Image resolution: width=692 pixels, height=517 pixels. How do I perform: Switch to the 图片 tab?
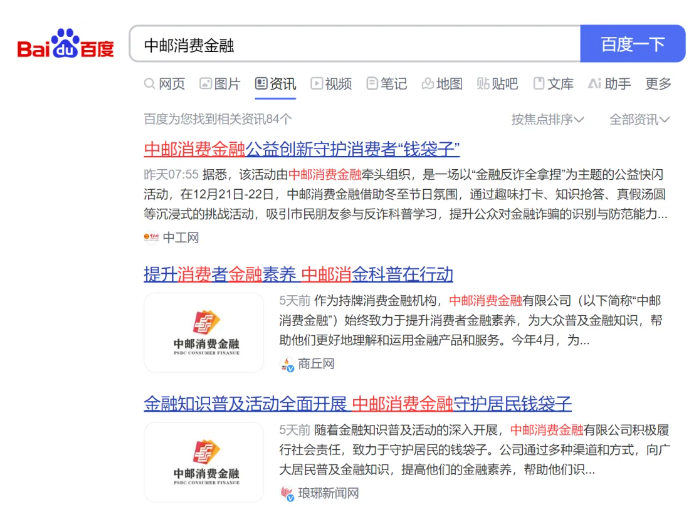pyautogui.click(x=220, y=83)
